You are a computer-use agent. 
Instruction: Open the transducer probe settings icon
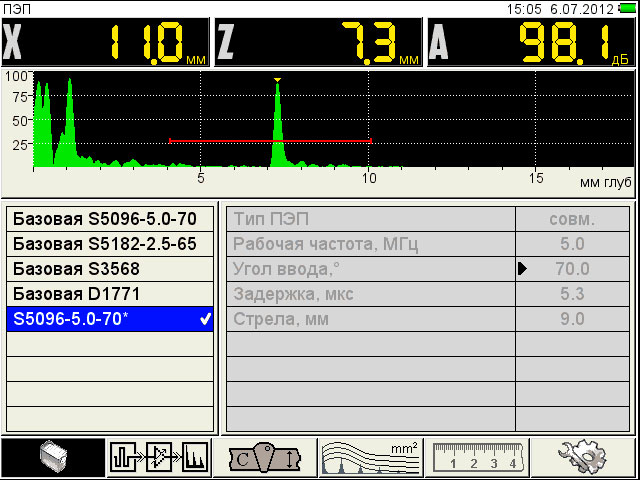(x=53, y=458)
